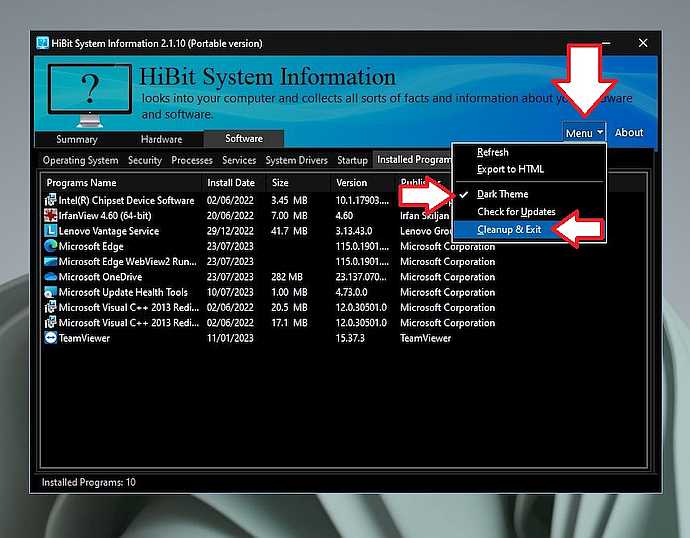Image resolution: width=690 pixels, height=538 pixels.
Task: Click the IrfanView 4.60 program icon
Action: click(x=50, y=216)
